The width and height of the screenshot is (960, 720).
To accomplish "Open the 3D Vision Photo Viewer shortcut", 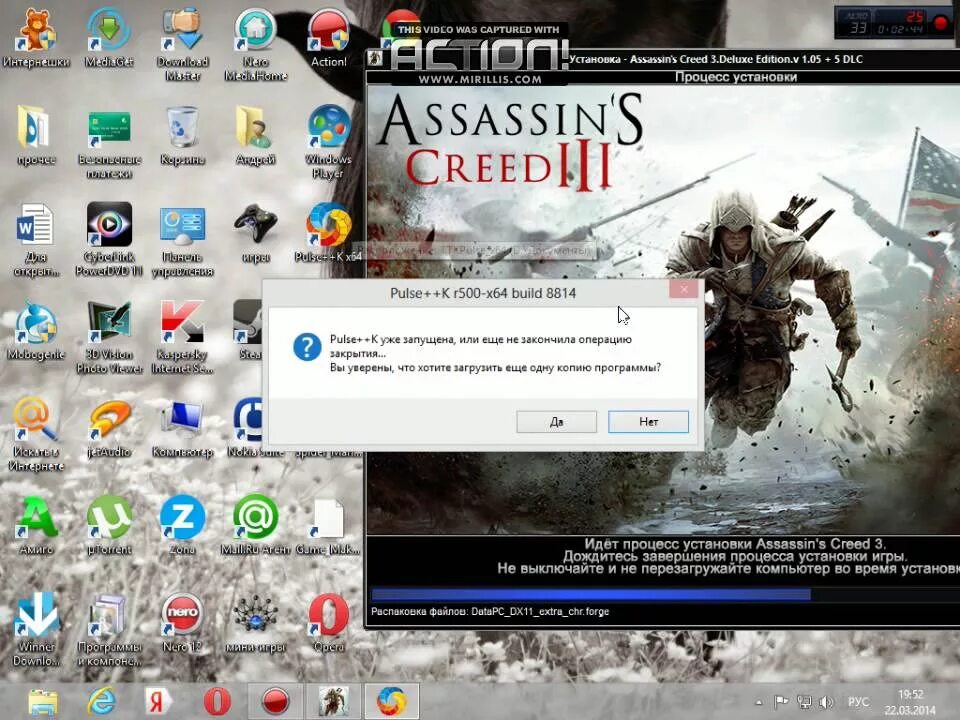I will point(109,337).
